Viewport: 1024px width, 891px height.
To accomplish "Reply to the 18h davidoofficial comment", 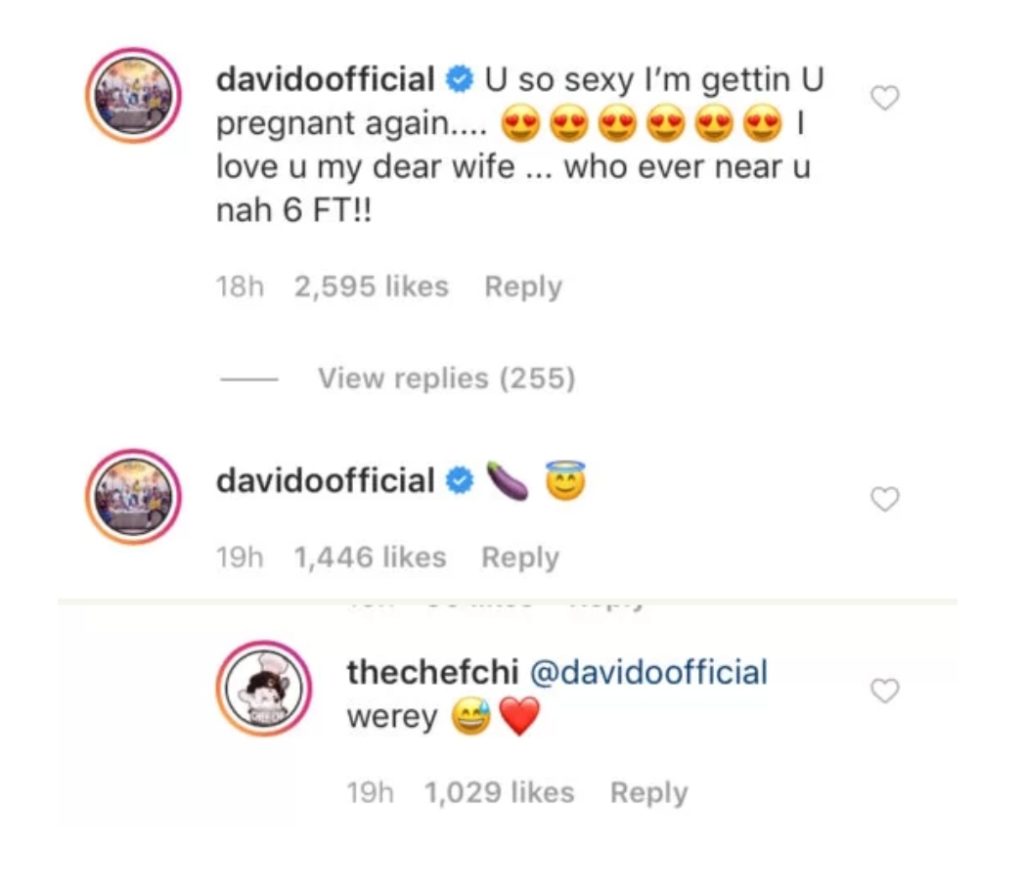I will pyautogui.click(x=523, y=287).
